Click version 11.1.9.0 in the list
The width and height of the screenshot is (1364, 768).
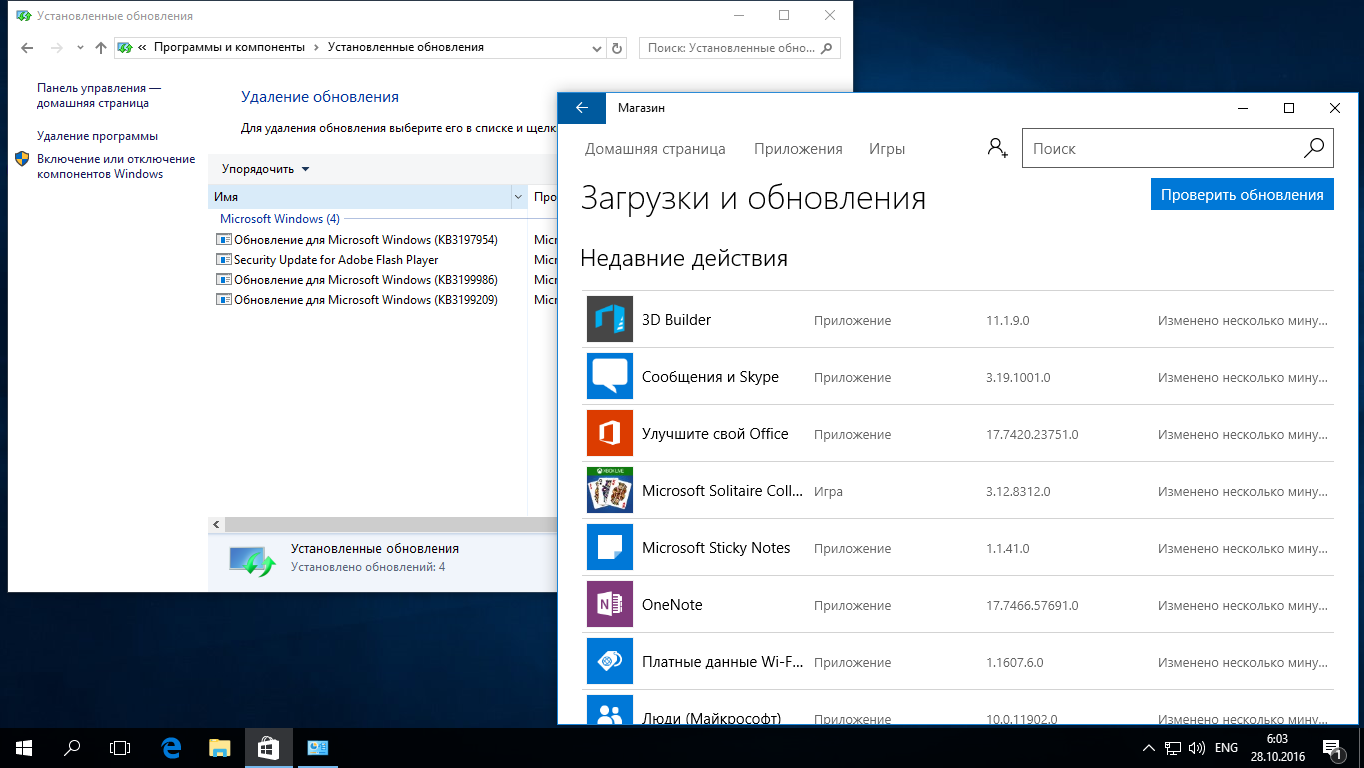tap(1008, 321)
